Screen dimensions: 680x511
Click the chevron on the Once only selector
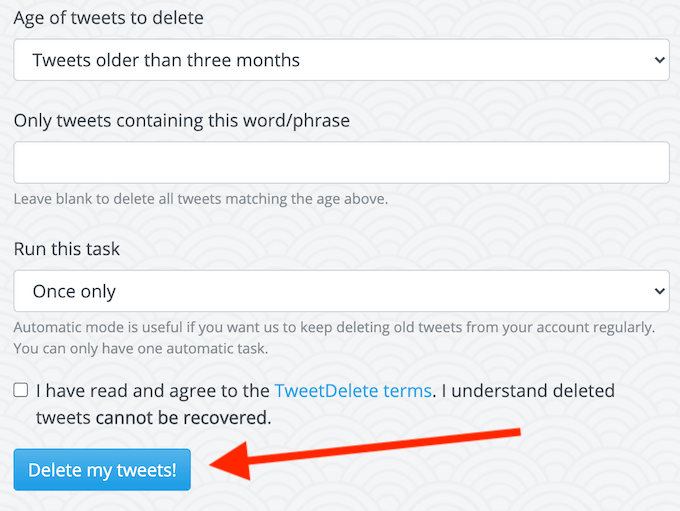[659, 291]
